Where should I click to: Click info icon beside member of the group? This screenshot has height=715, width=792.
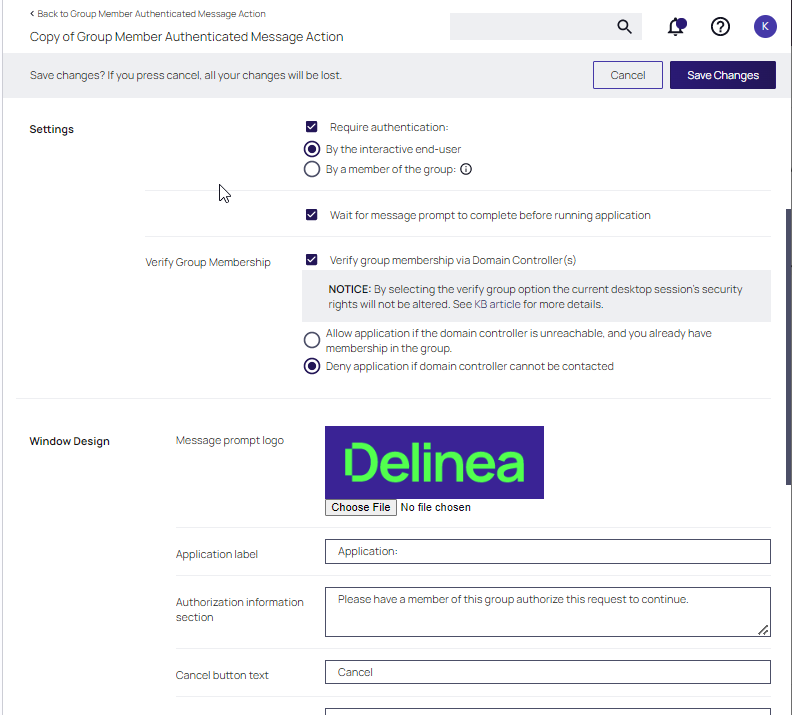coord(466,170)
